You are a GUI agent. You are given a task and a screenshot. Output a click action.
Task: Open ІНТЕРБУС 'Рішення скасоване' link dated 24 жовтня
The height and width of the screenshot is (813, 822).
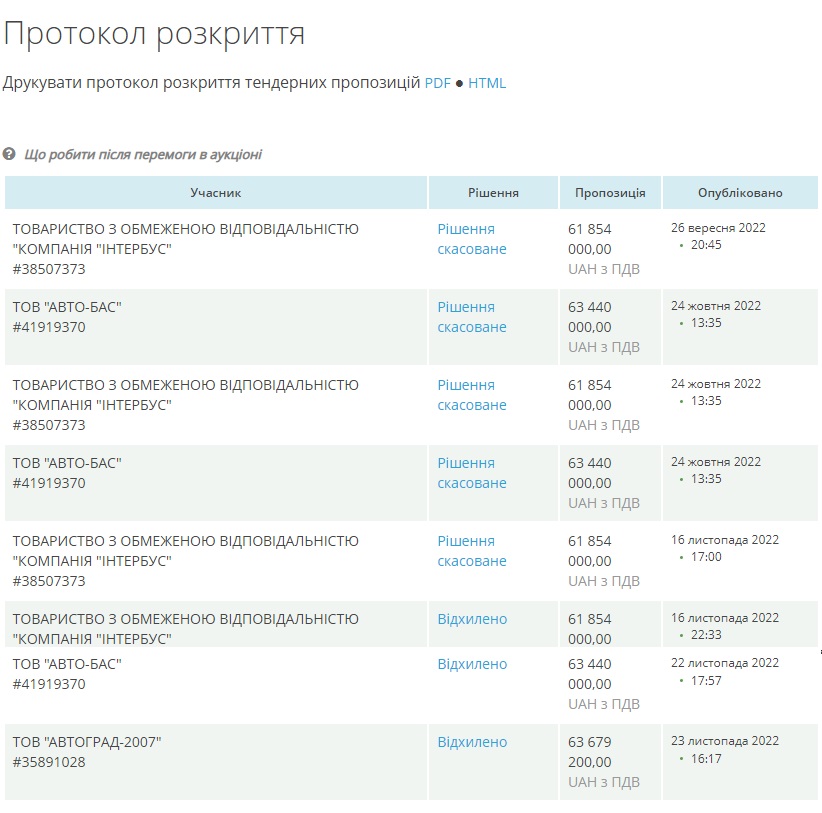pos(472,395)
